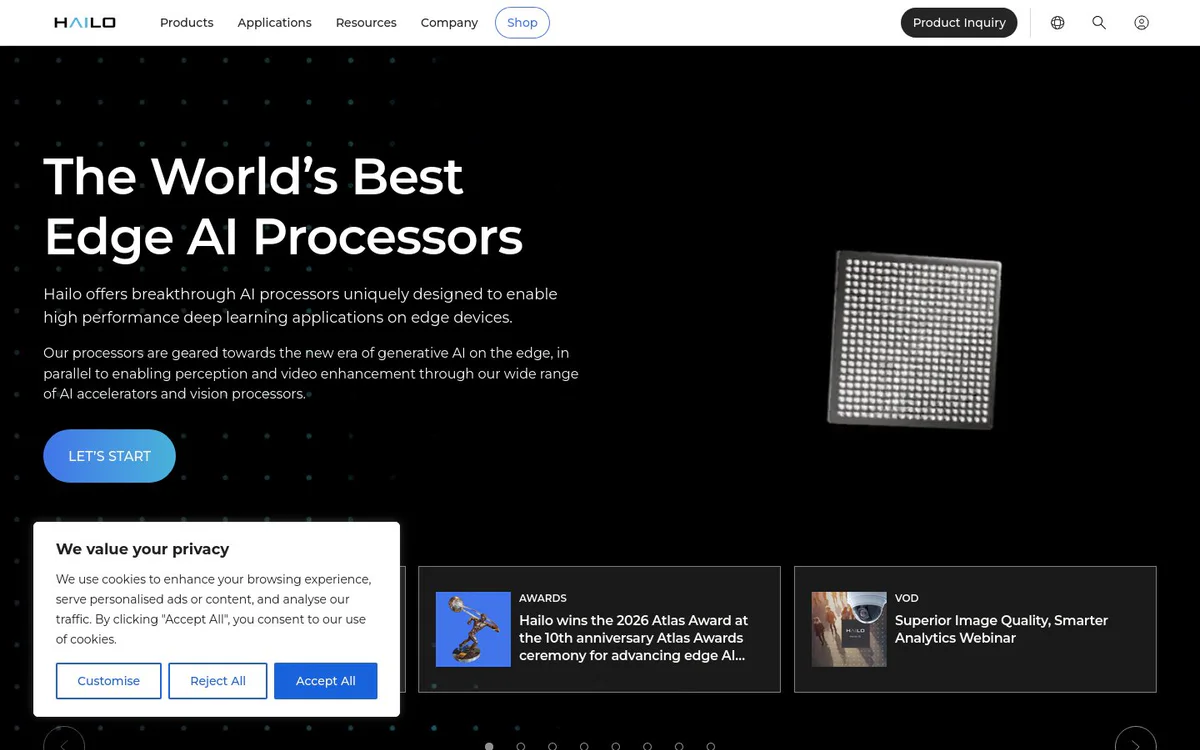The image size is (1200, 750).
Task: Select the second carousel pagination dot
Action: 521,746
